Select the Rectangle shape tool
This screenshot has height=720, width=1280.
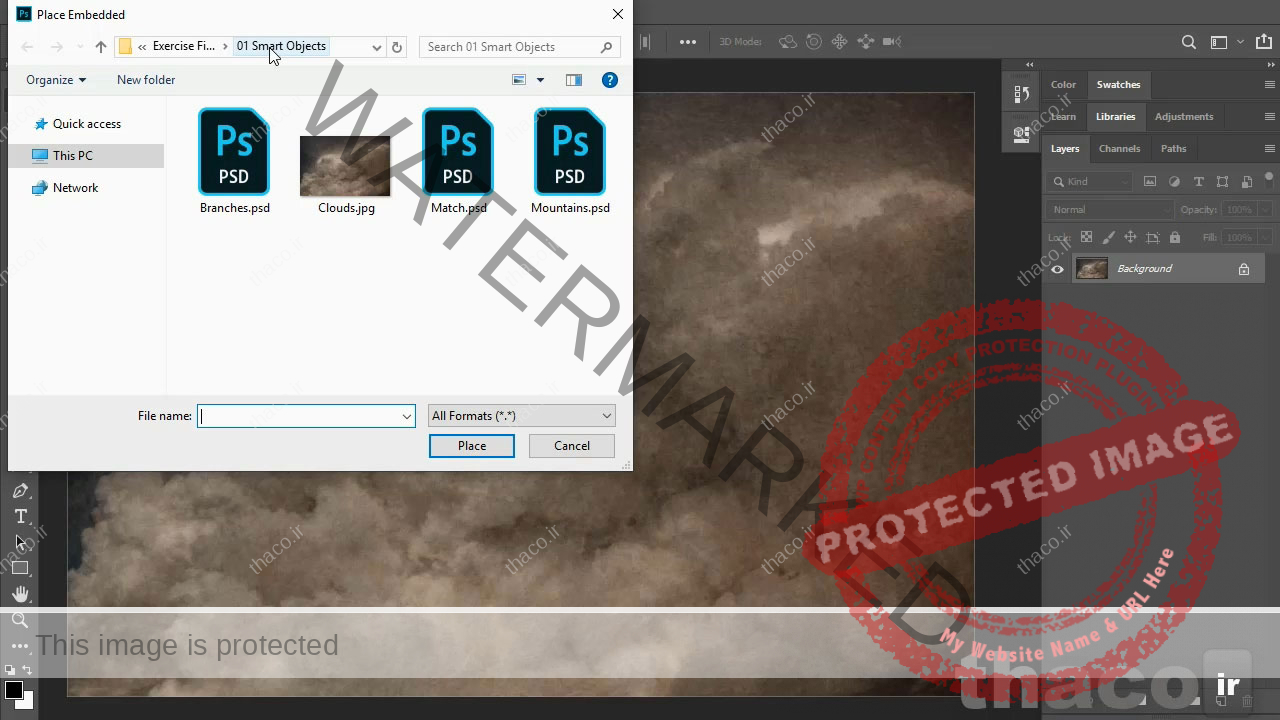tap(20, 569)
